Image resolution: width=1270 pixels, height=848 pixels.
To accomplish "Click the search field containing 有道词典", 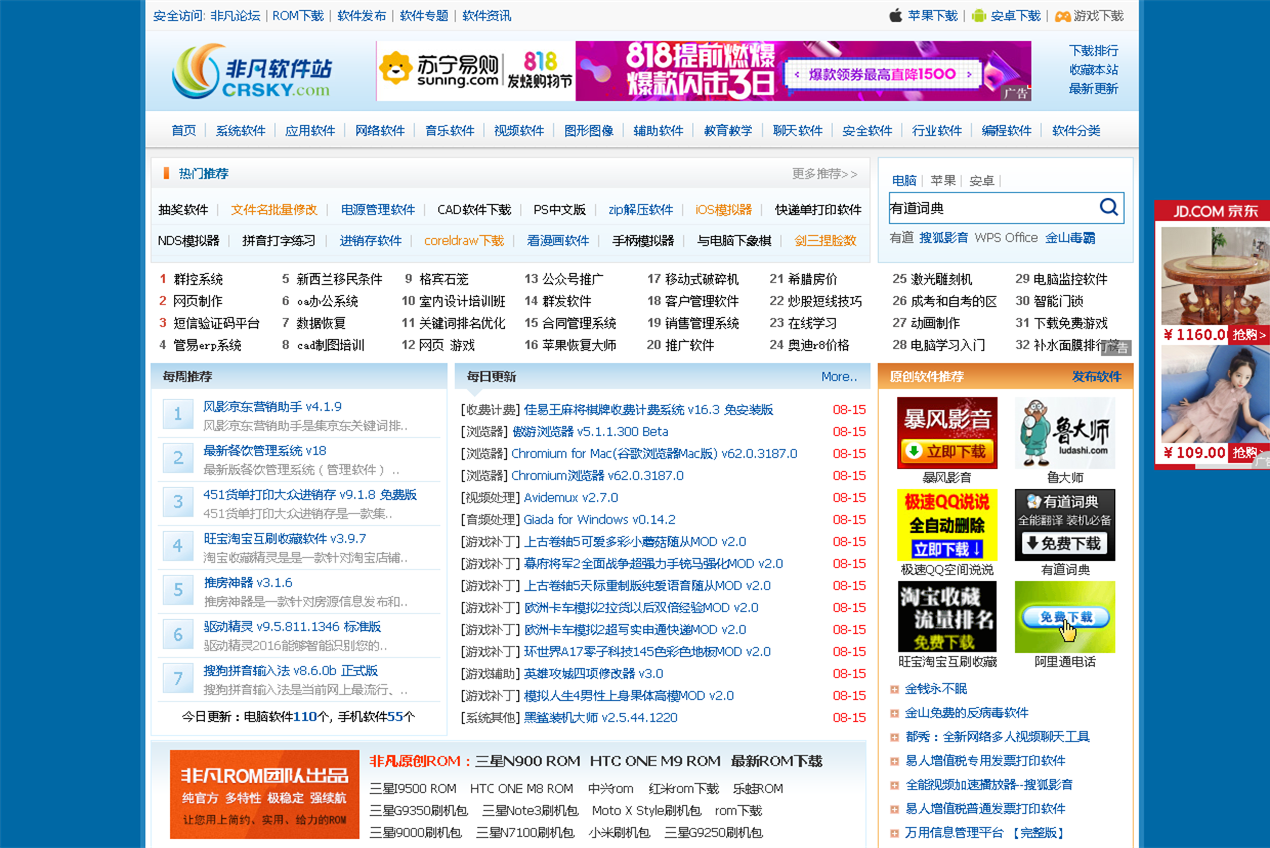I will [x=992, y=208].
